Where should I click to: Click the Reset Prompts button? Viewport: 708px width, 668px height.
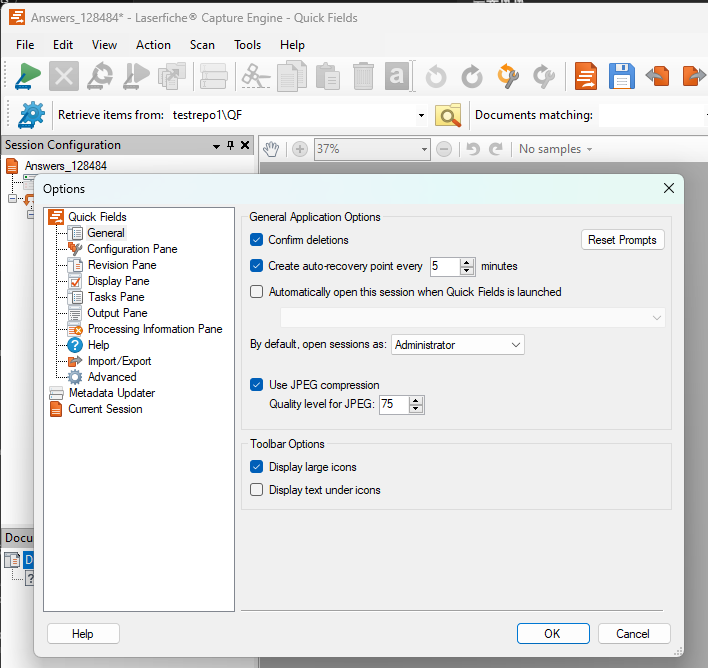pos(622,240)
